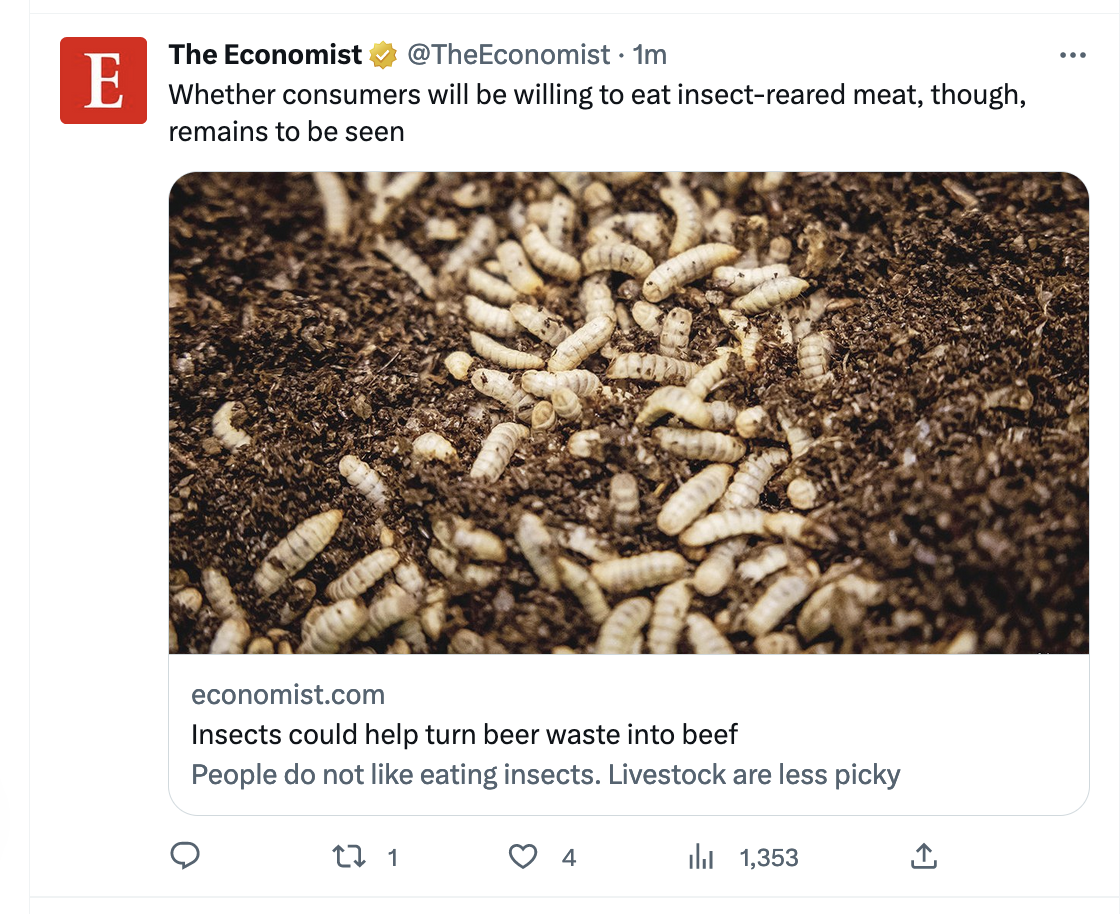Screen dimensions: 1120x914
Task: Click the 'Whether consumers will be willing' text line
Action: coord(597,95)
